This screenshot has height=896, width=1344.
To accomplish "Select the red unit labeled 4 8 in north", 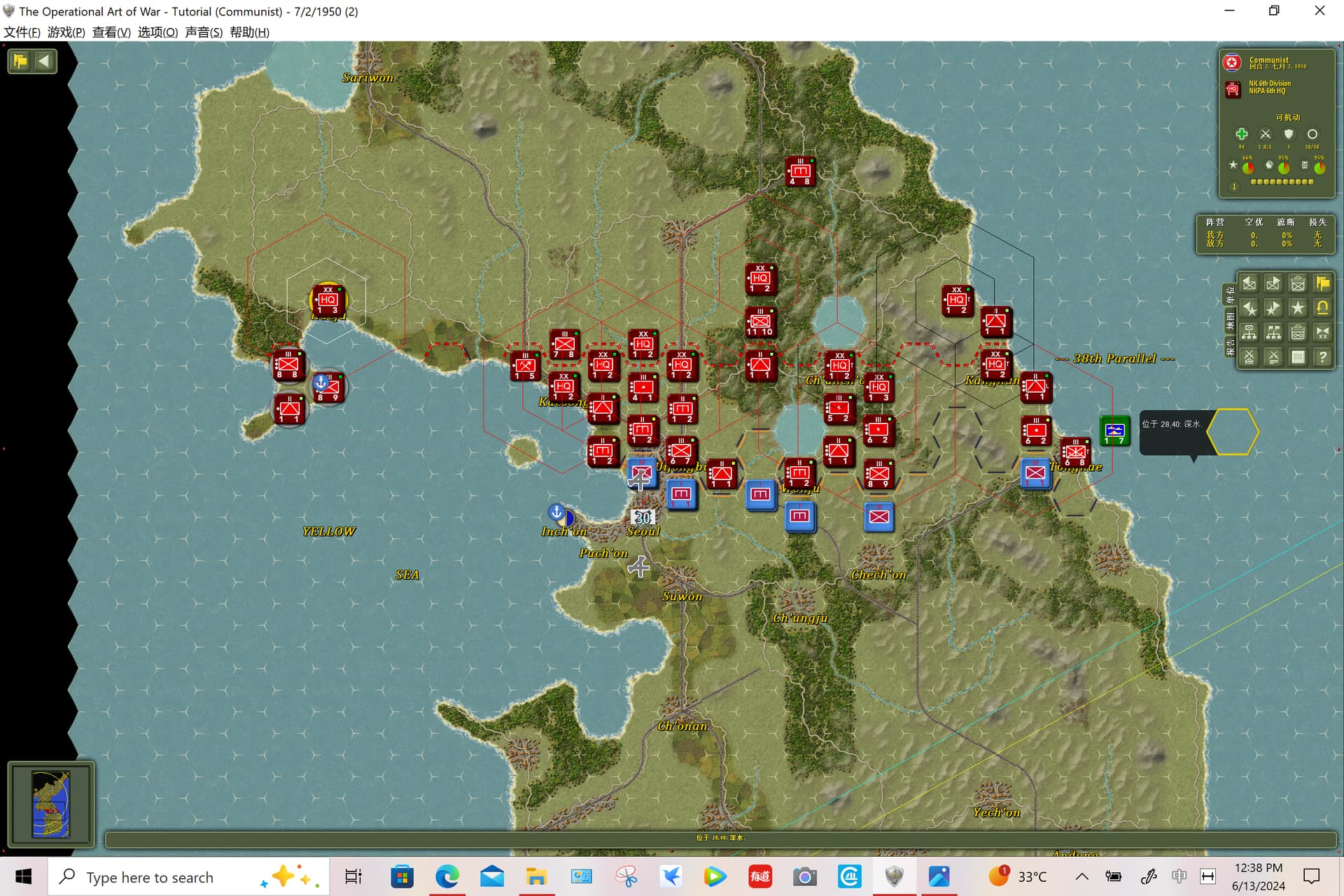I will [800, 171].
